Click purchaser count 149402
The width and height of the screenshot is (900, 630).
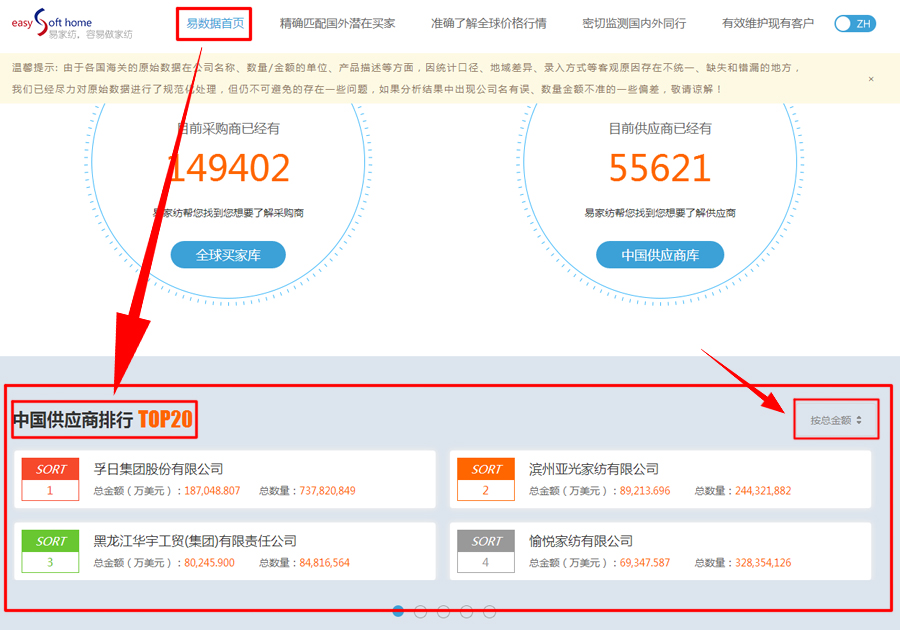tap(228, 168)
